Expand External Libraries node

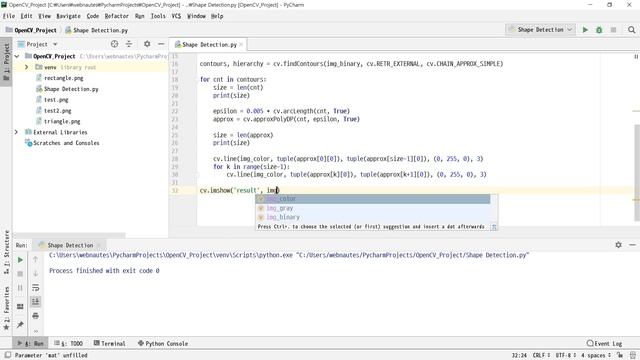[x=16, y=132]
